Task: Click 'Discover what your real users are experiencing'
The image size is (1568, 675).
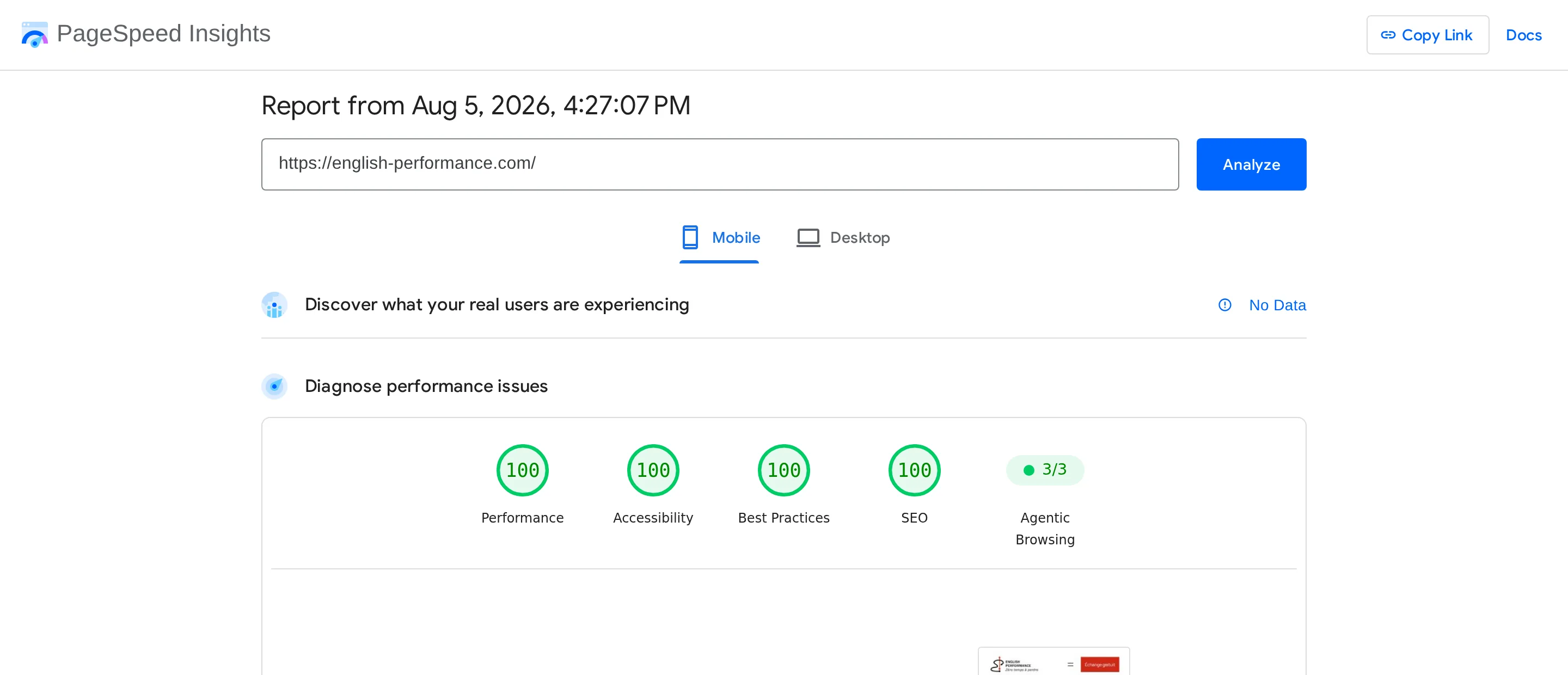Action: point(497,304)
